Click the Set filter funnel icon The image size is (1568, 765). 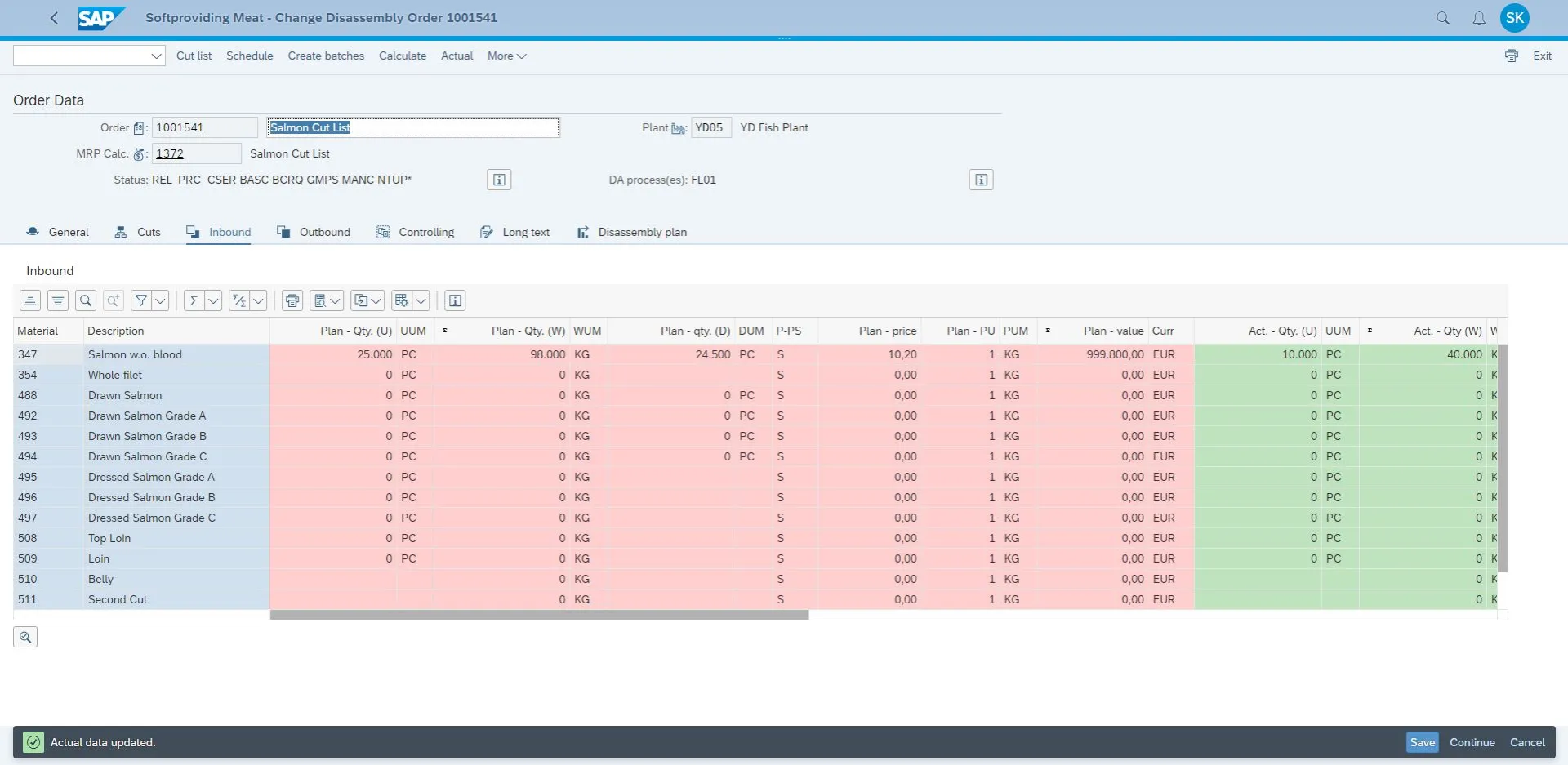140,300
